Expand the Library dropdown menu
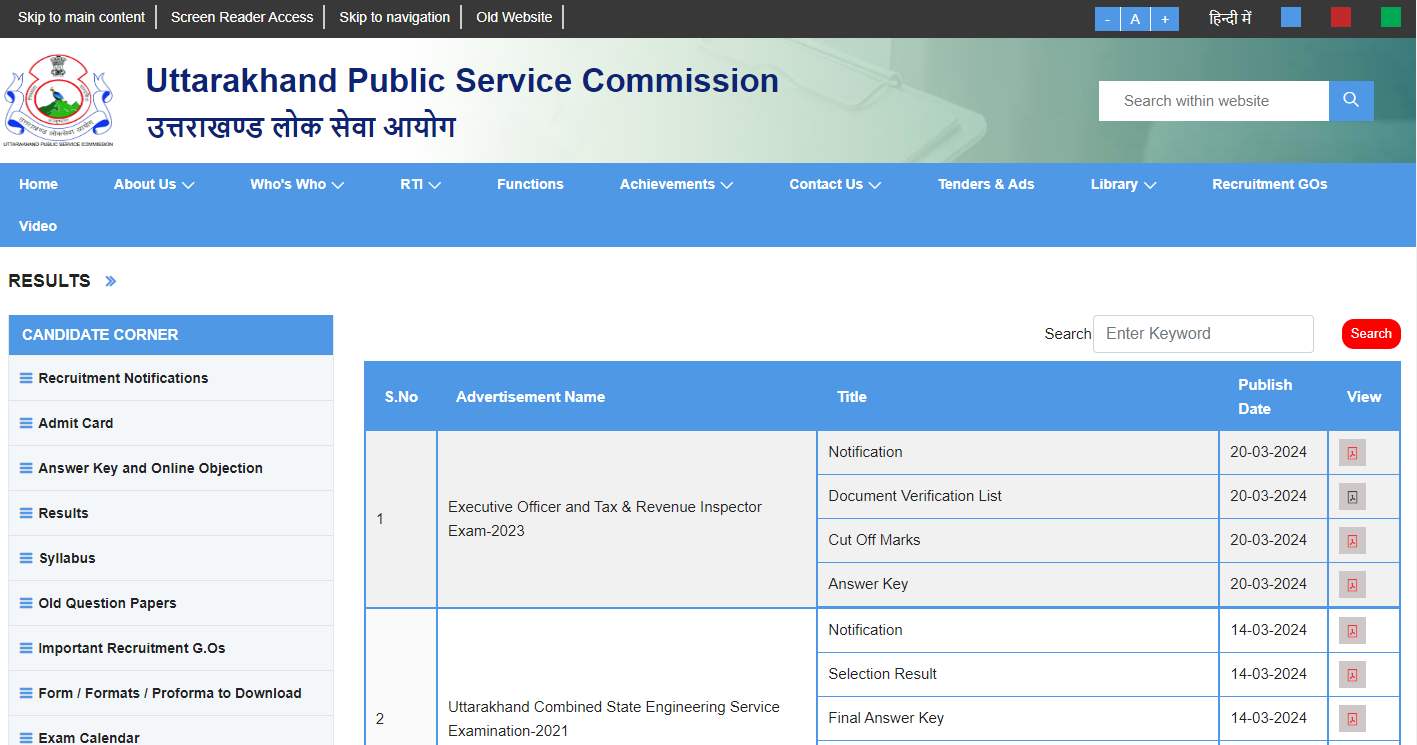1417x745 pixels. tap(1123, 184)
